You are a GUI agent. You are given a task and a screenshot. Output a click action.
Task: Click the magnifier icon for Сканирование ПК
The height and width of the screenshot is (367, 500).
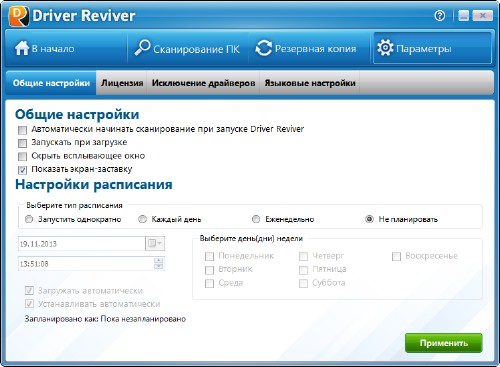142,48
